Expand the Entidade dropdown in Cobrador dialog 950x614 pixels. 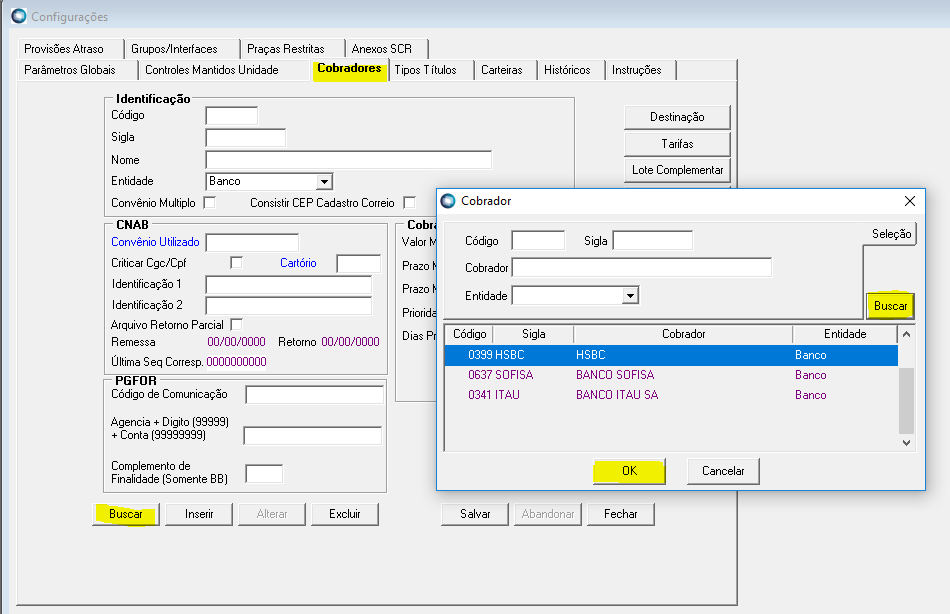point(630,296)
